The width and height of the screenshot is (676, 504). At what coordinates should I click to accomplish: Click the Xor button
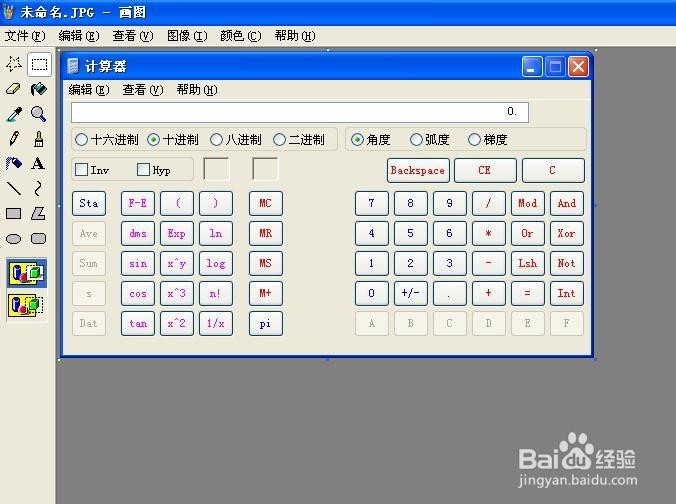[x=566, y=233]
